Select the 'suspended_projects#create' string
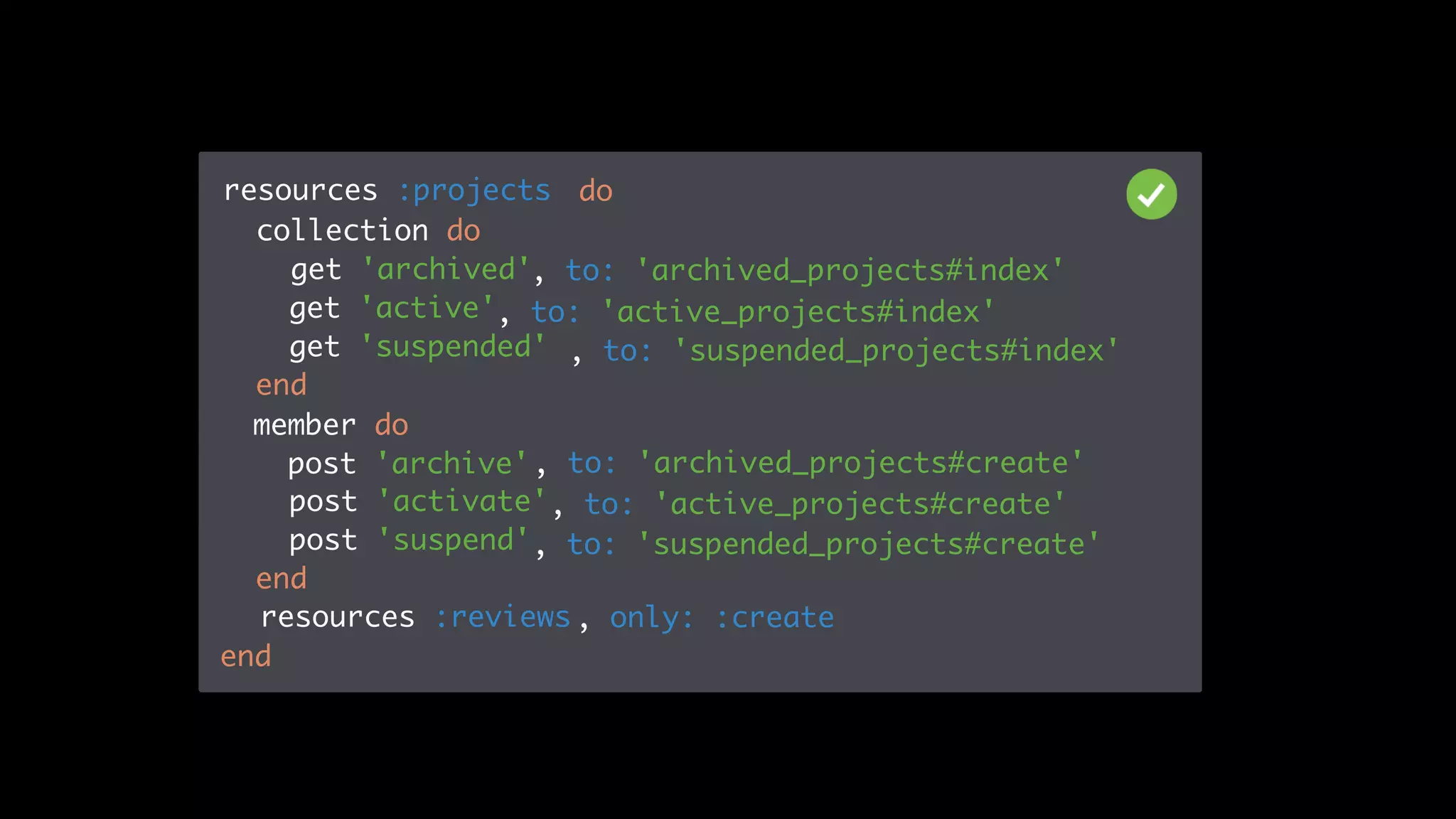The width and height of the screenshot is (1456, 819). (869, 545)
